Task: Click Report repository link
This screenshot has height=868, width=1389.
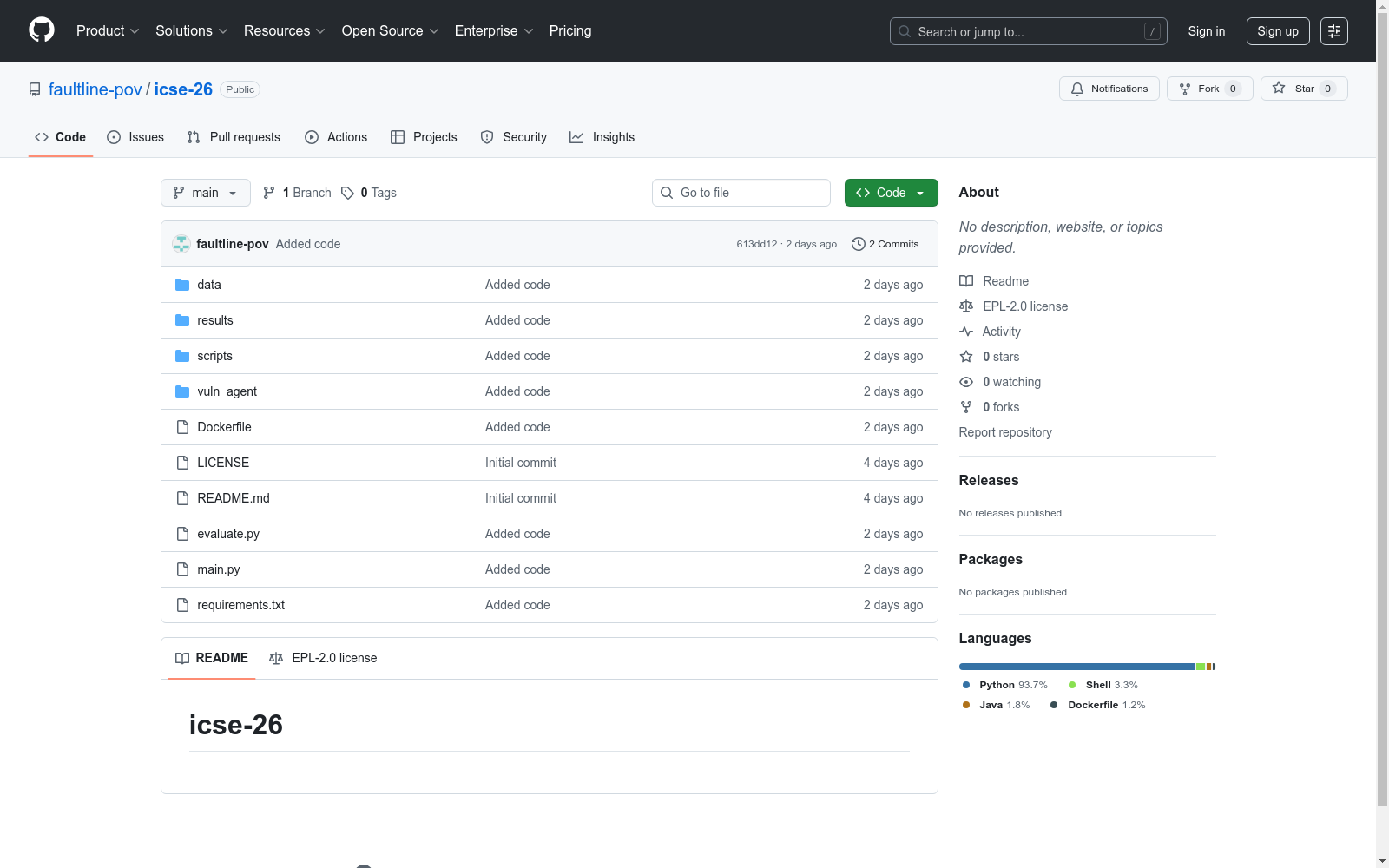Action: 1005,432
